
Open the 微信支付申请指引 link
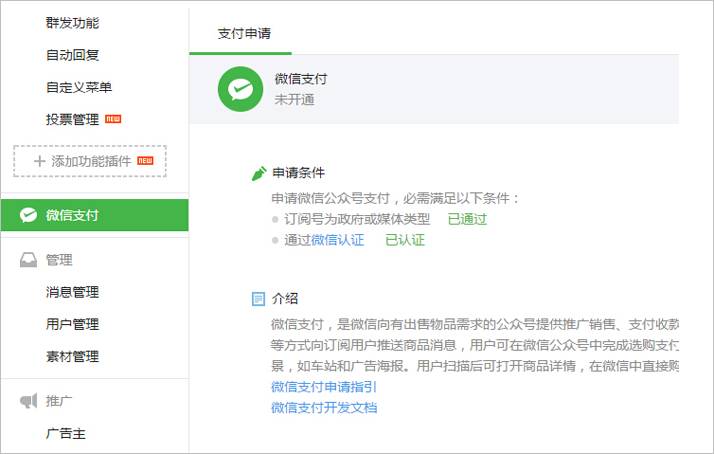click(324, 387)
